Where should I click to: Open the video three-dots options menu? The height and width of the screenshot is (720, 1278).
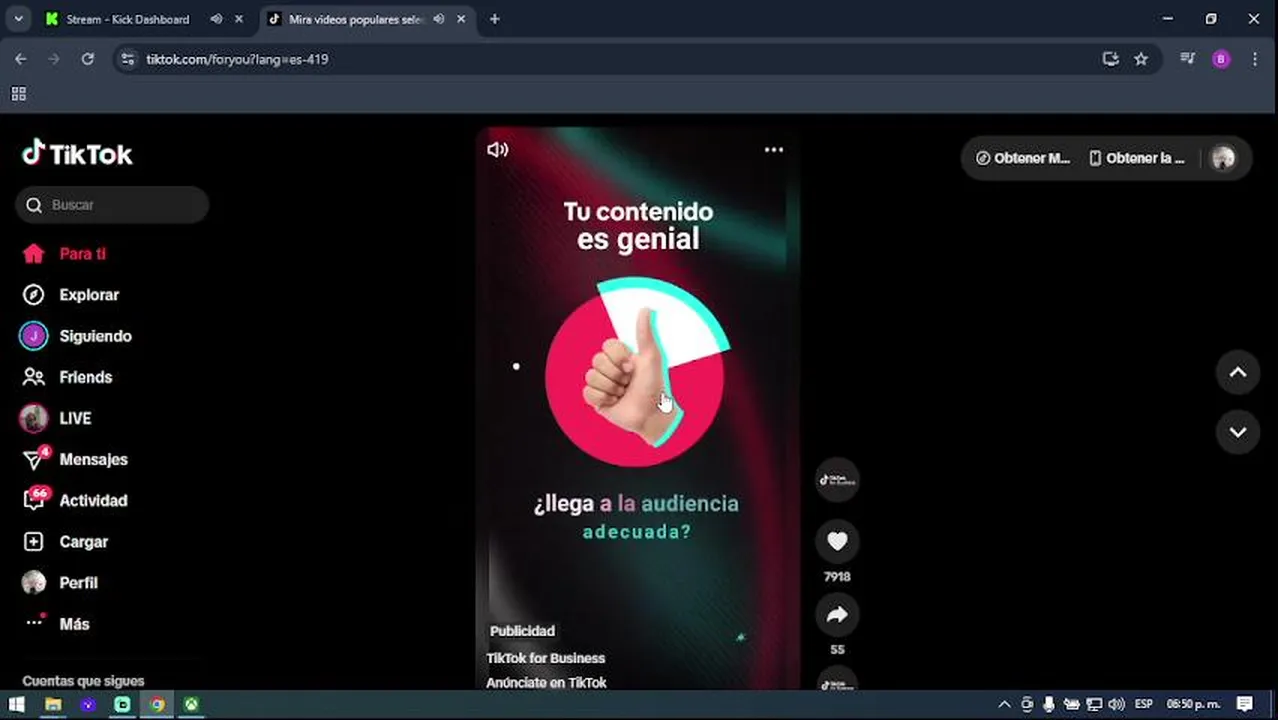tap(774, 150)
